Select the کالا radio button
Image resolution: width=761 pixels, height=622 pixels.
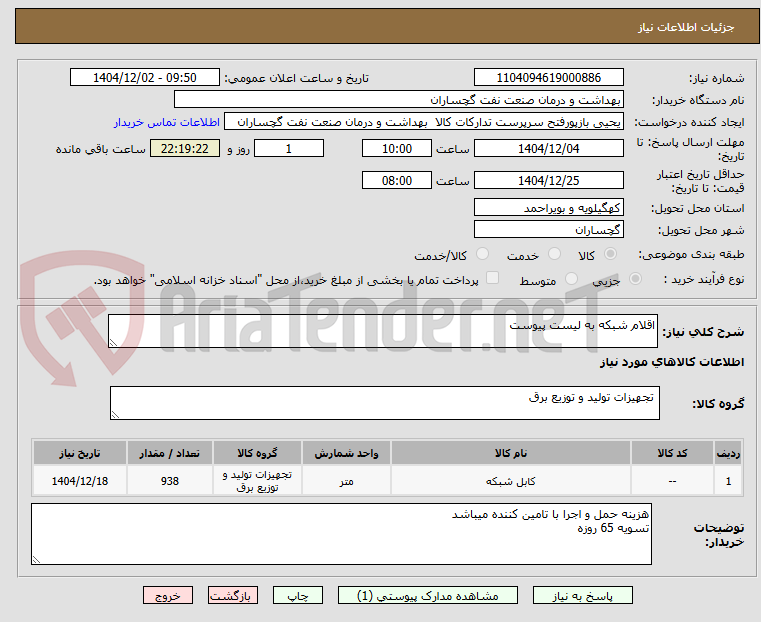click(611, 254)
